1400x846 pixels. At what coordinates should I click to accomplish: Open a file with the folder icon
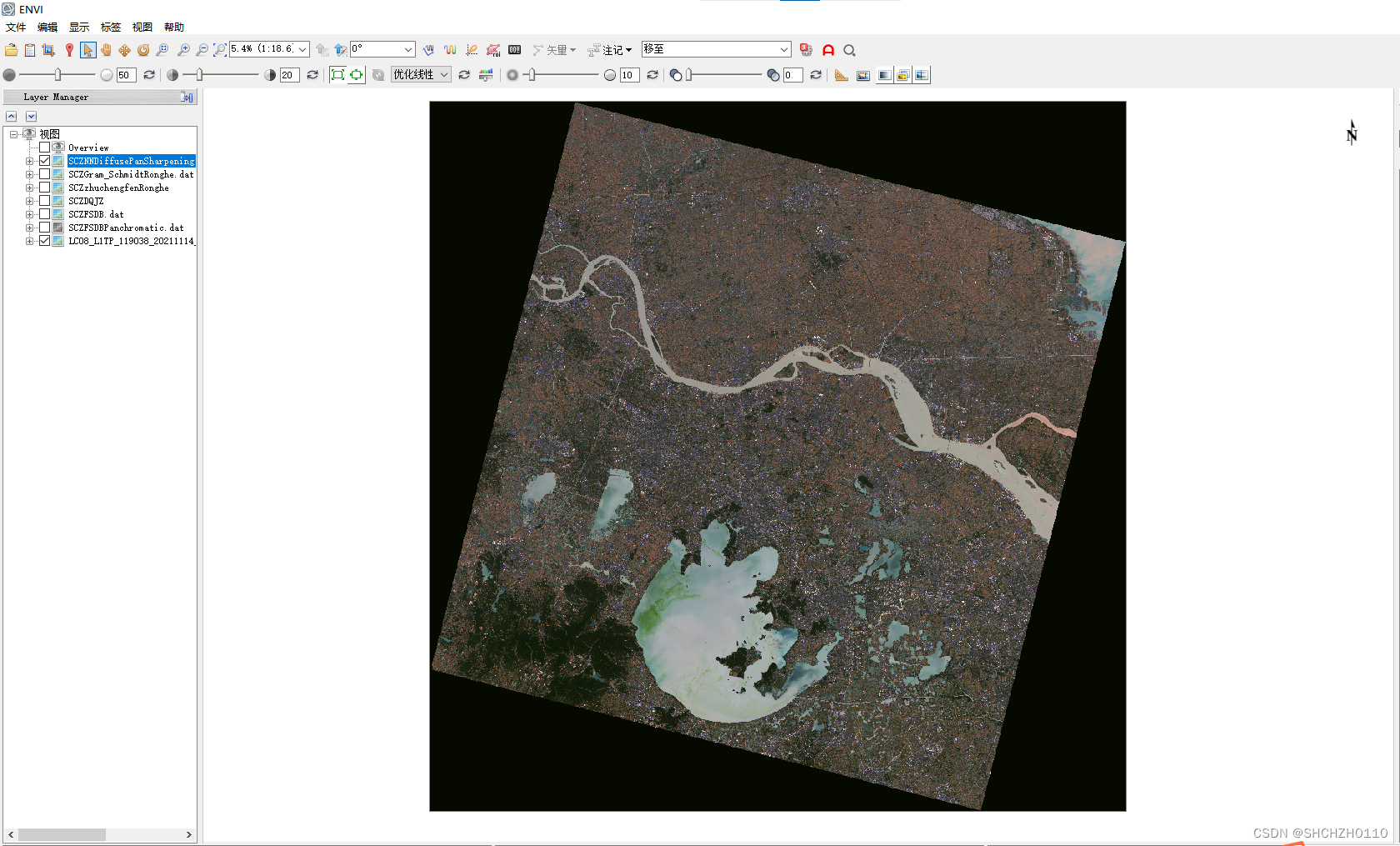click(x=12, y=50)
